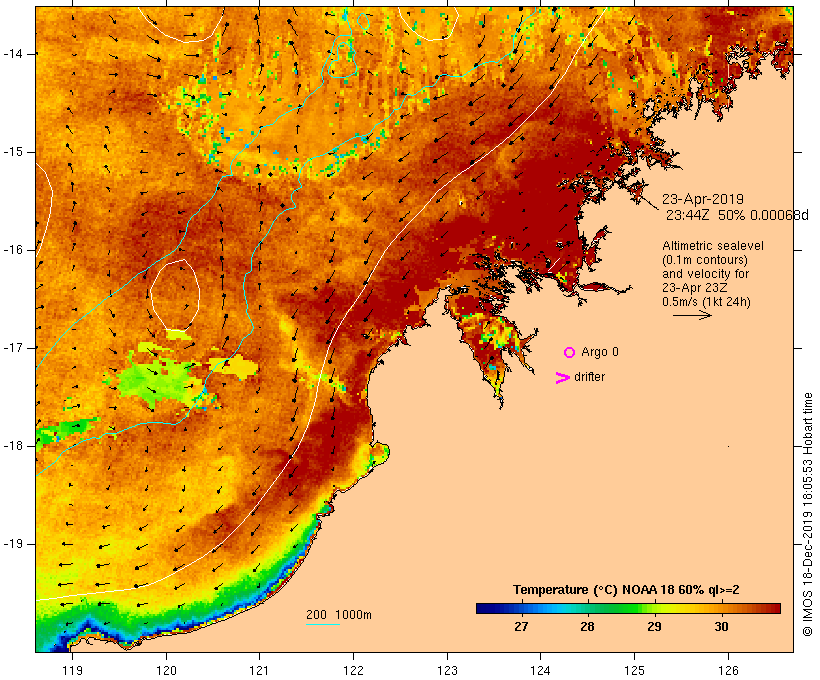Click the IMOS copyright timestamp text
The height and width of the screenshot is (680, 820).
(x=807, y=514)
